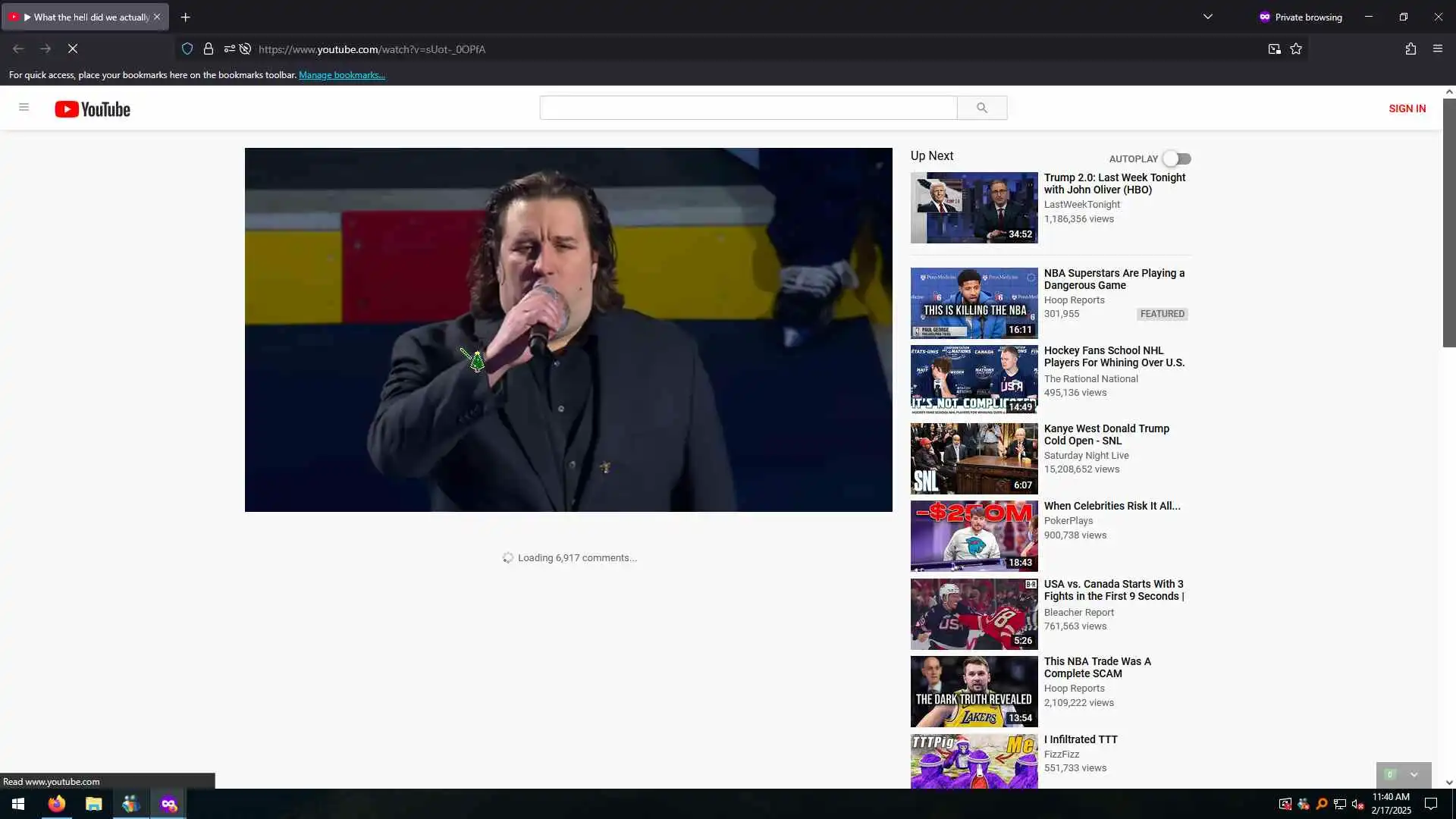Expand the small chevron widget at bottom right

coord(1414,774)
